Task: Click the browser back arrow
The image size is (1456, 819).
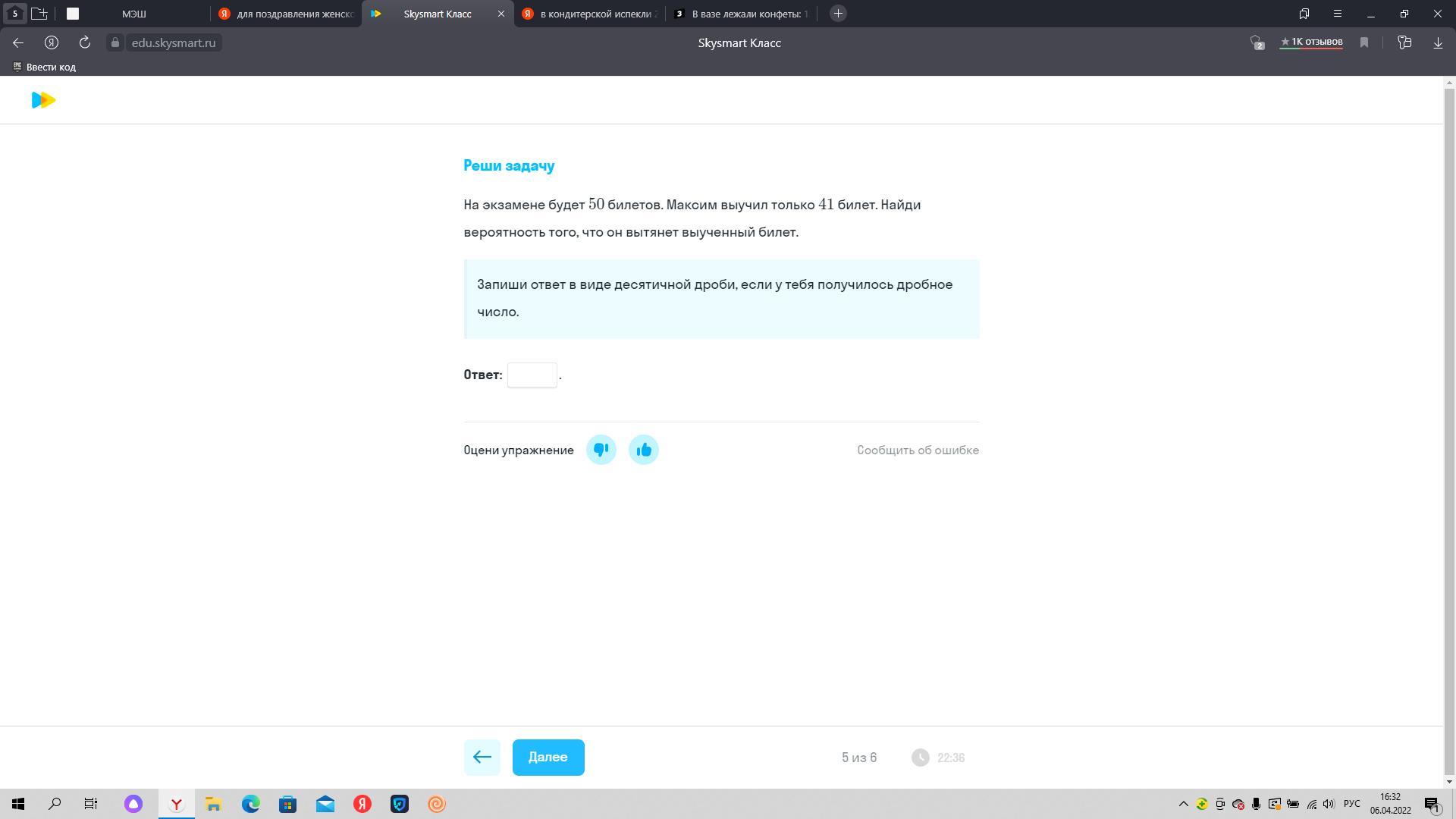Action: [x=18, y=42]
